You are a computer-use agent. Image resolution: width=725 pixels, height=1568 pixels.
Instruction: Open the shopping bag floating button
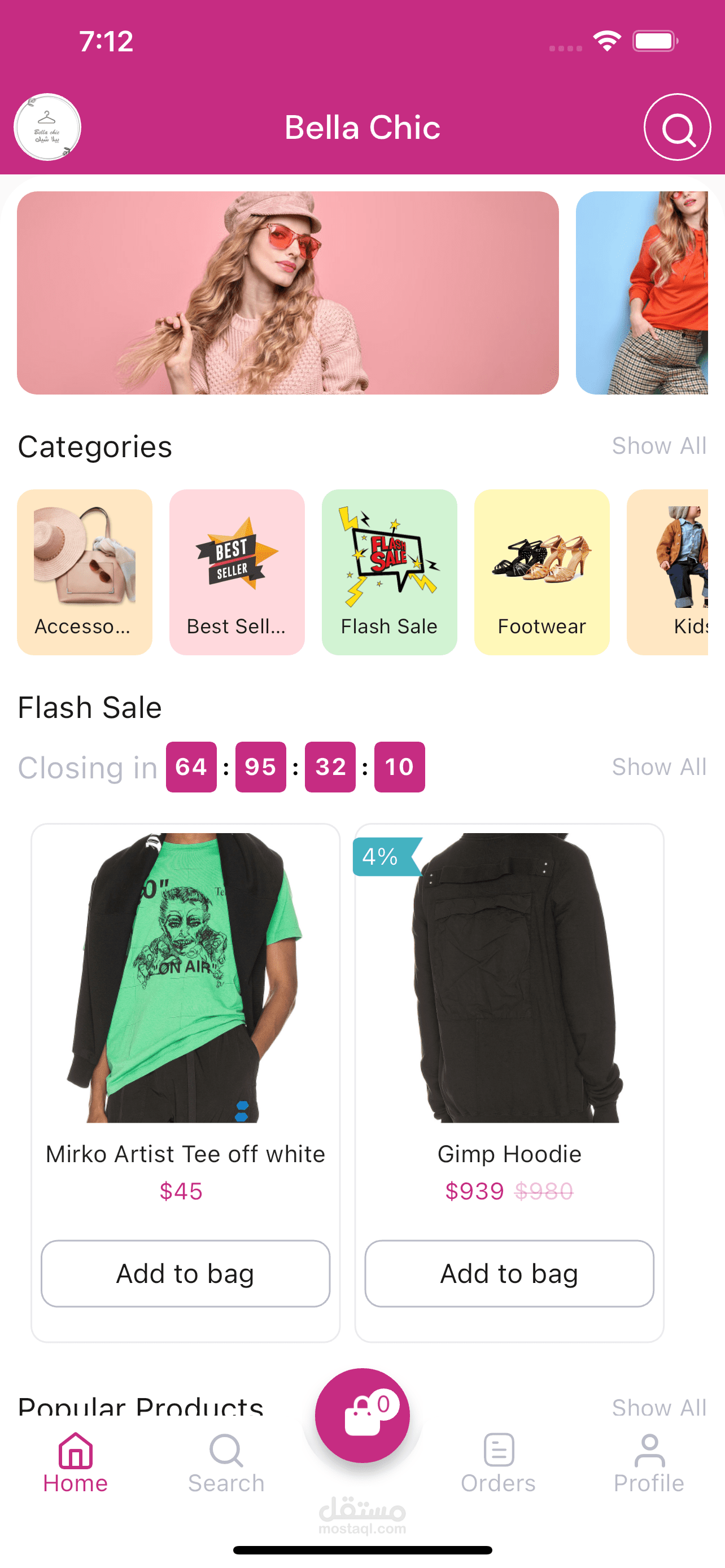pos(362,1415)
